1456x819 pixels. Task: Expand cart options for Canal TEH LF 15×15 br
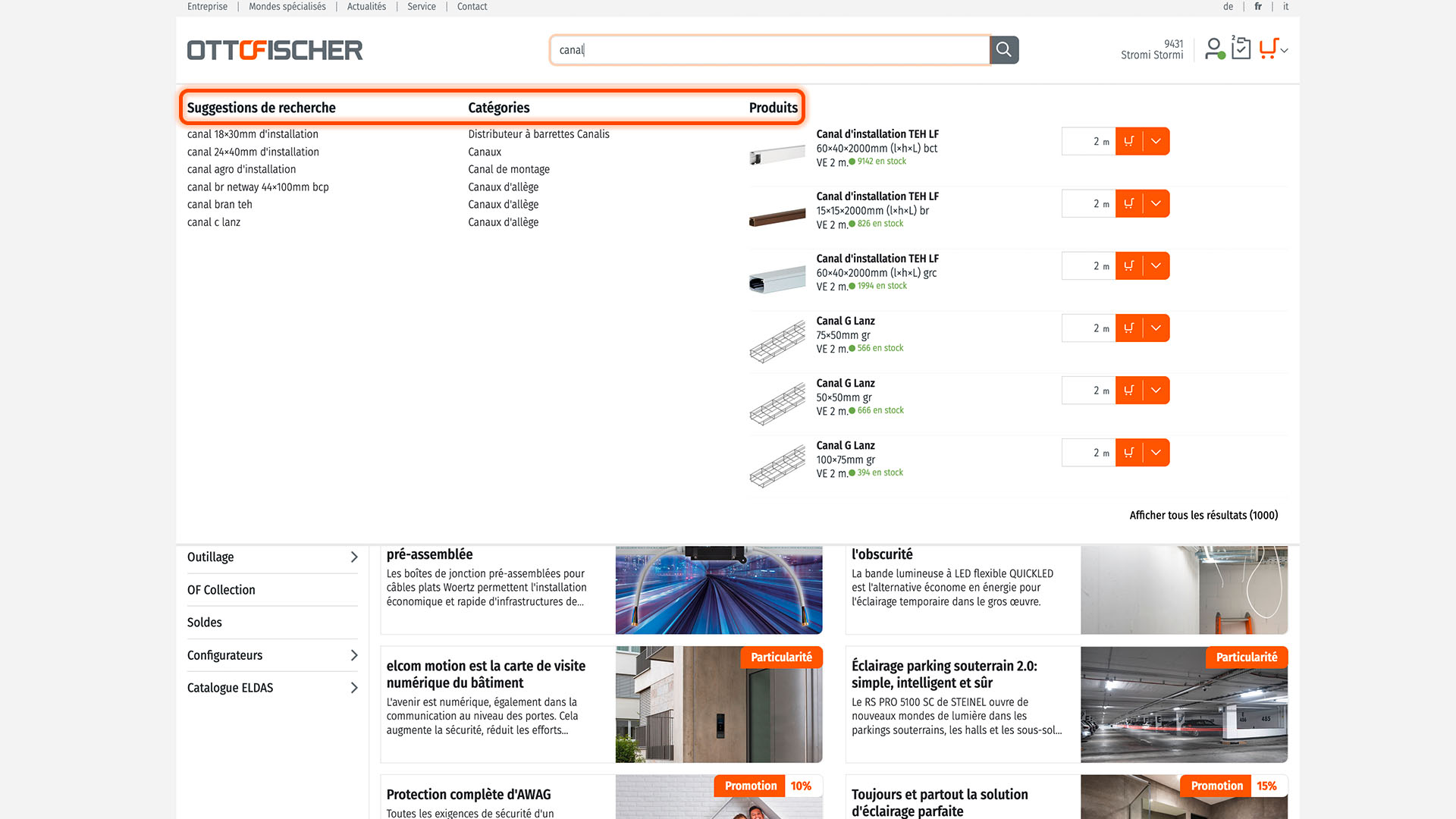point(1156,203)
